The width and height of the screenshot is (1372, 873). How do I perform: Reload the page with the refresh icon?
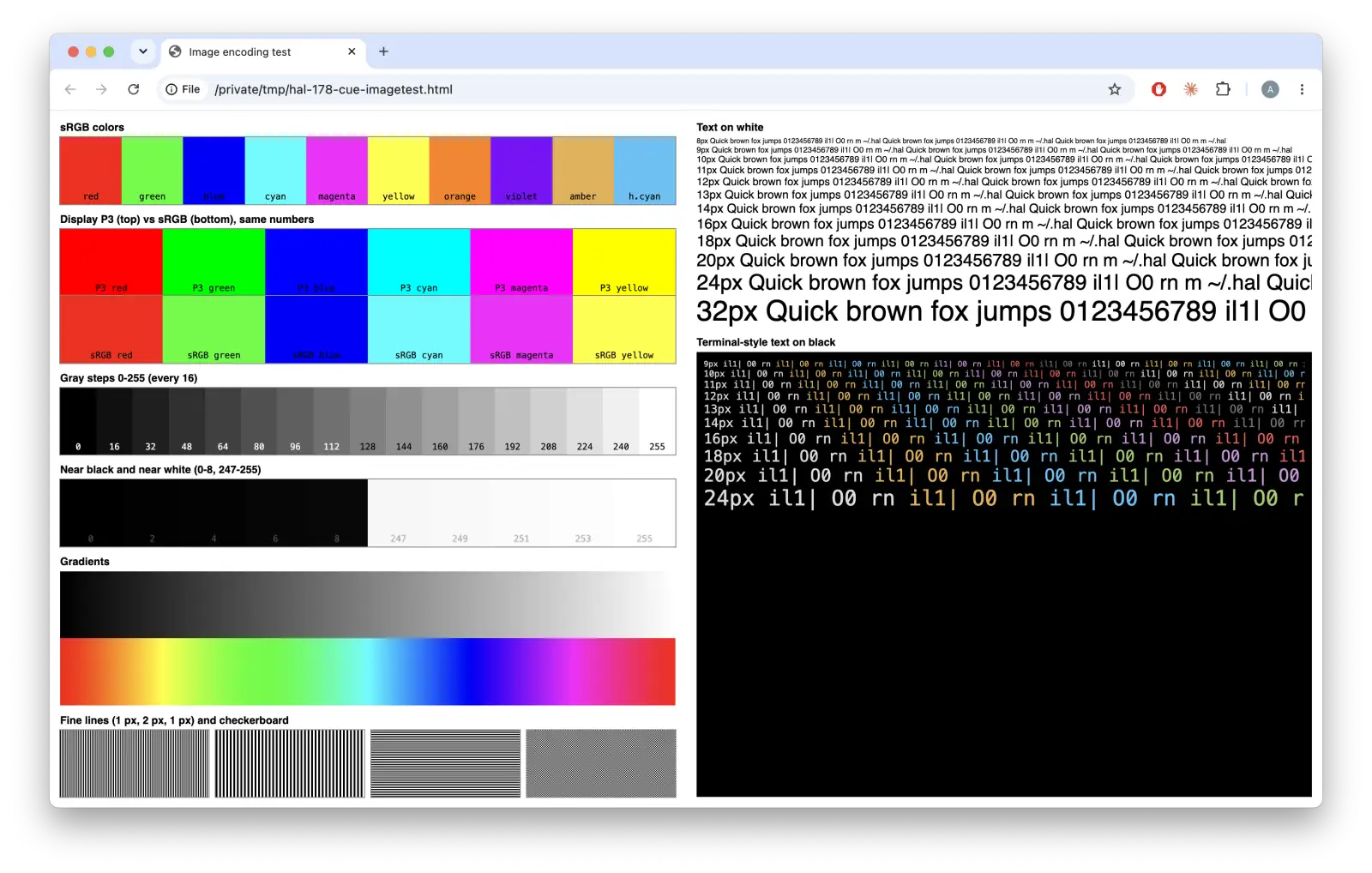(x=134, y=89)
